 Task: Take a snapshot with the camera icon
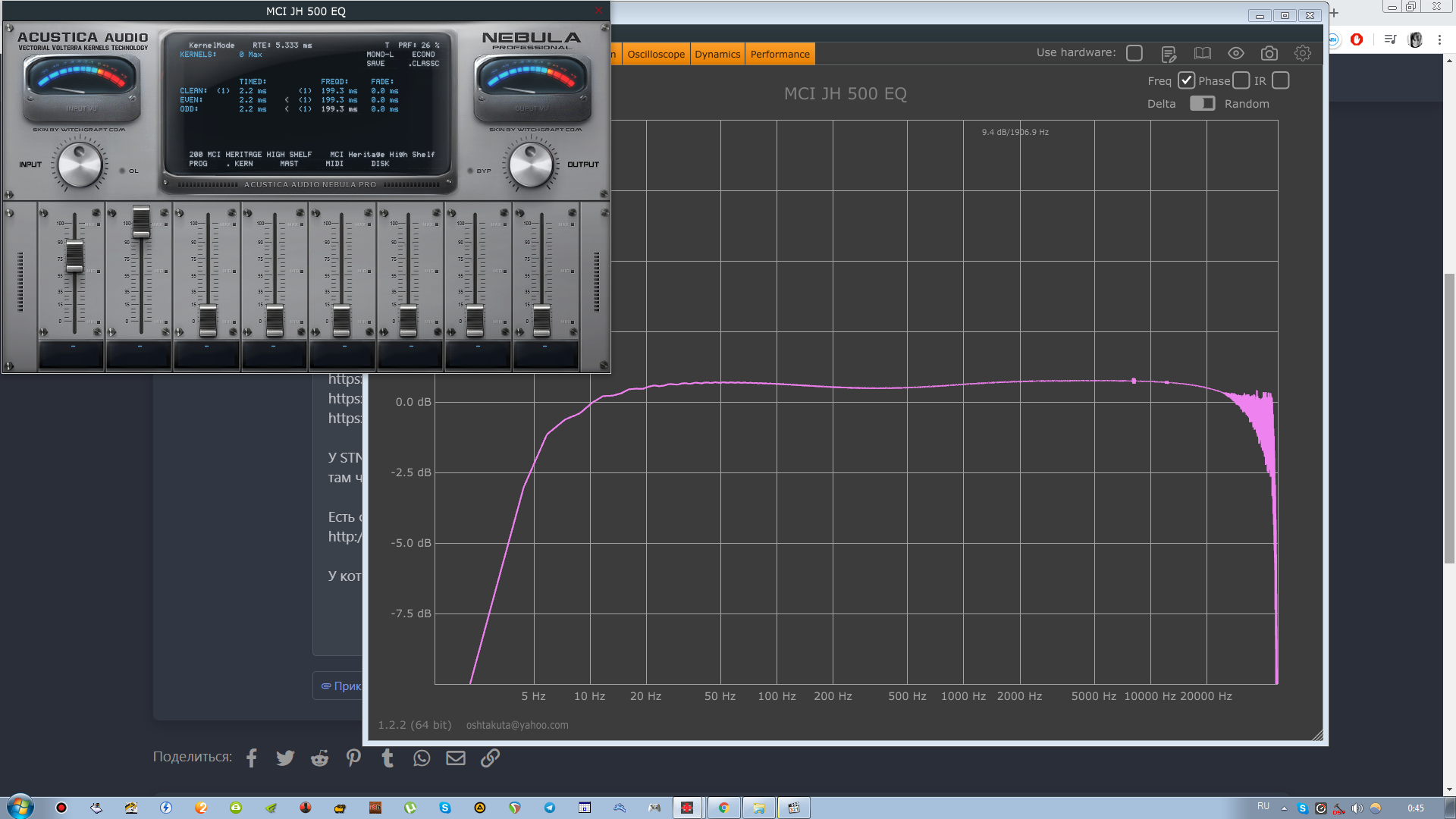coord(1269,53)
